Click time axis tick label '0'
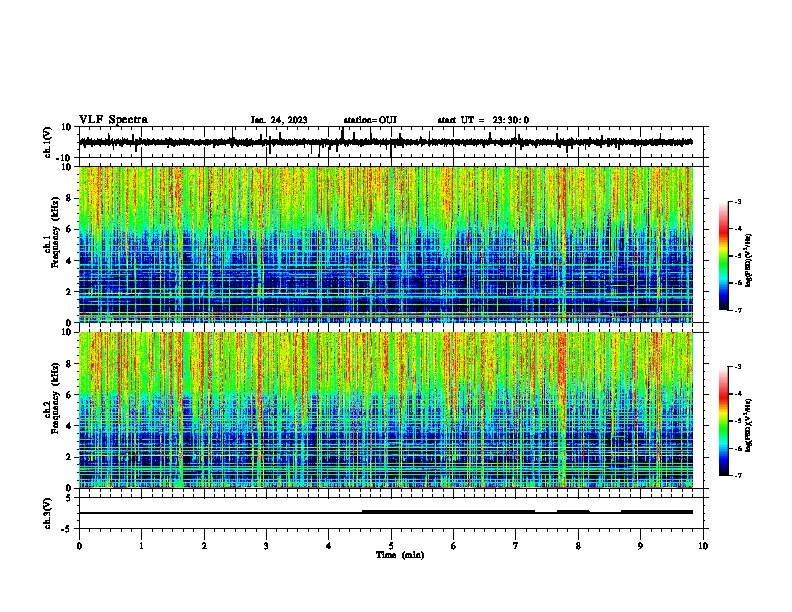This screenshot has width=792, height=612. click(79, 546)
